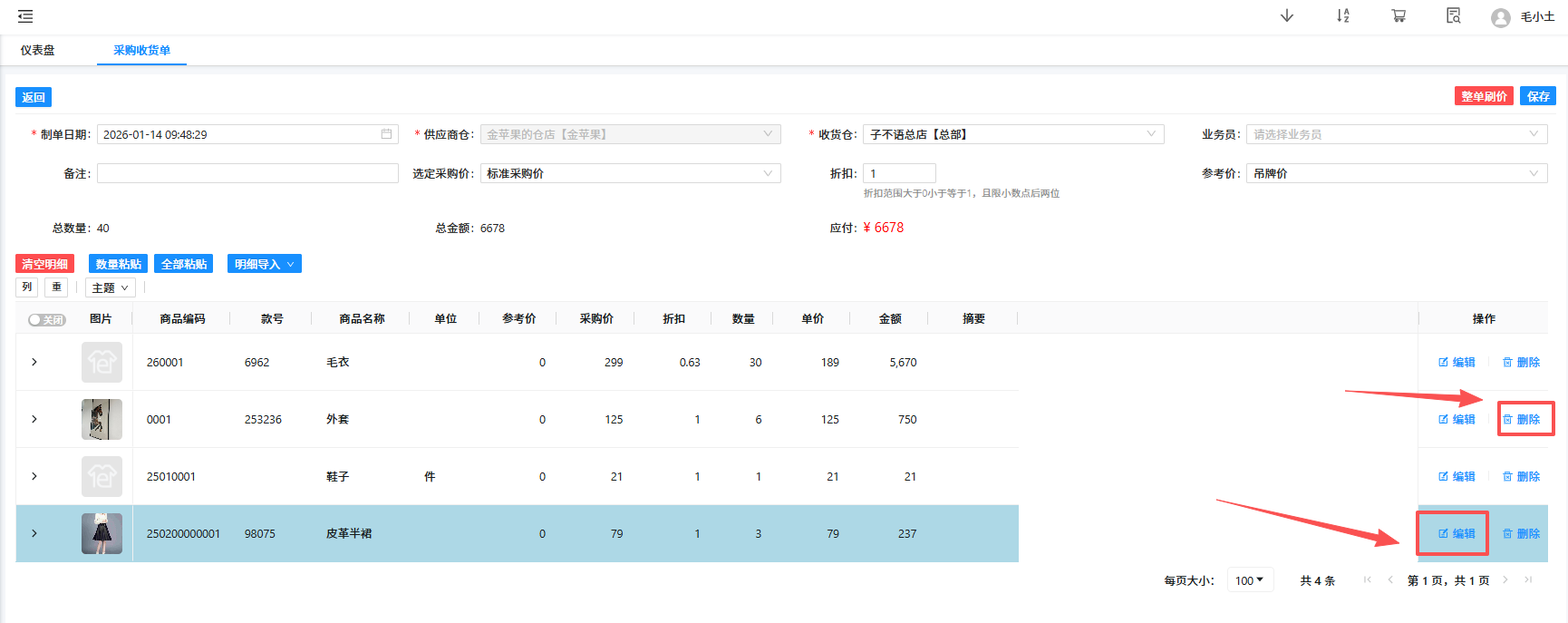The height and width of the screenshot is (623, 1568).
Task: Delete the 鞋子 row
Action: tap(1522, 476)
